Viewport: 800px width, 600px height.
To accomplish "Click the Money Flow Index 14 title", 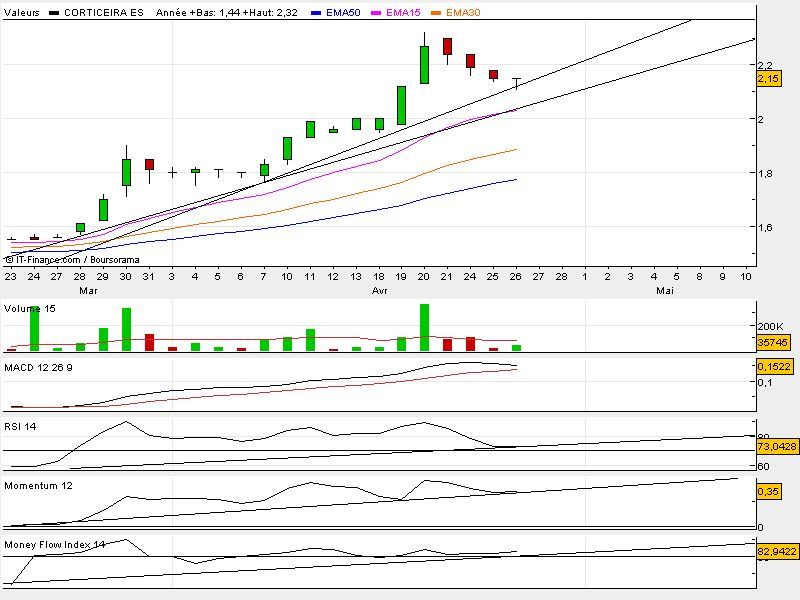I will [x=55, y=544].
